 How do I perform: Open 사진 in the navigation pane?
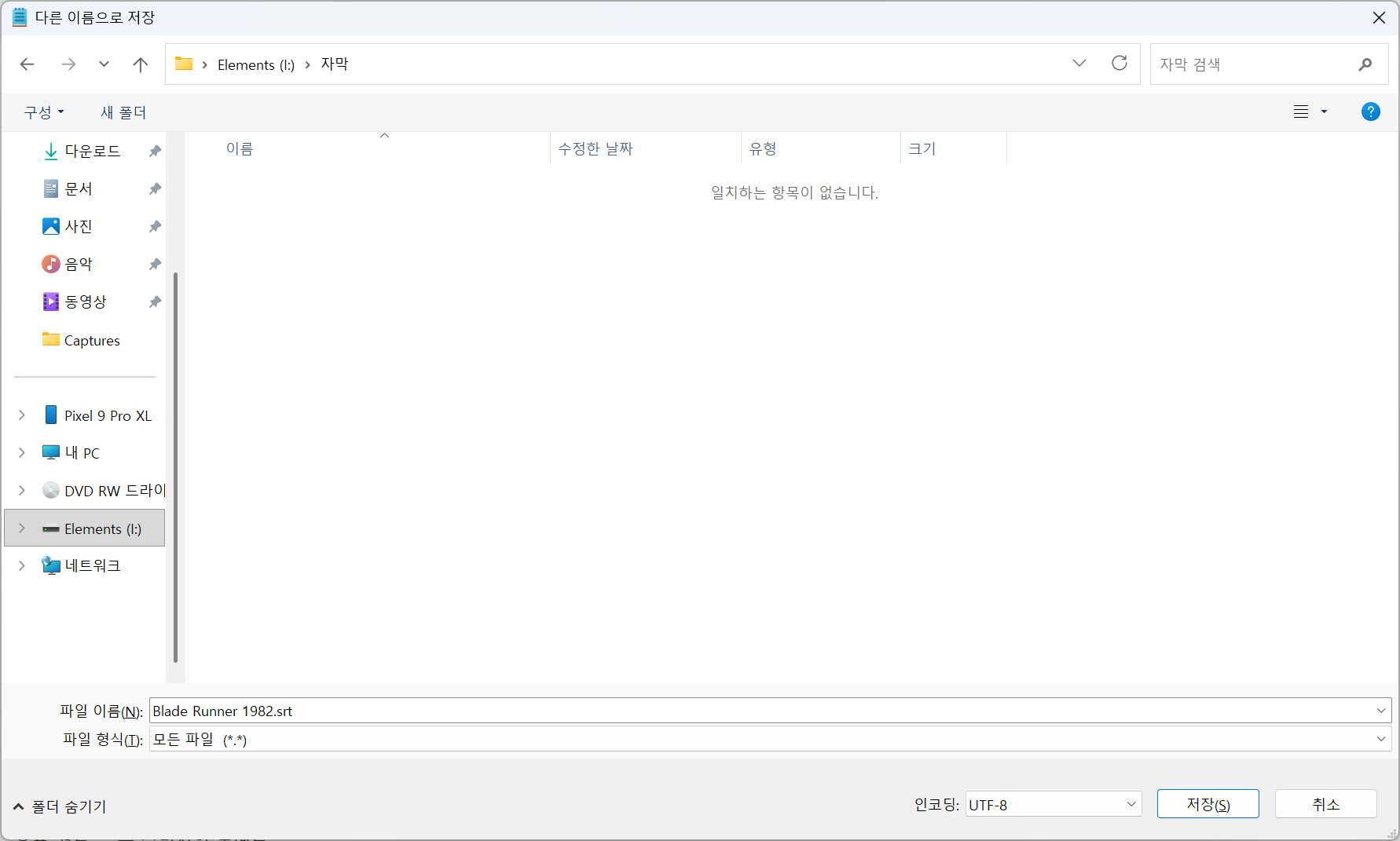click(x=78, y=226)
